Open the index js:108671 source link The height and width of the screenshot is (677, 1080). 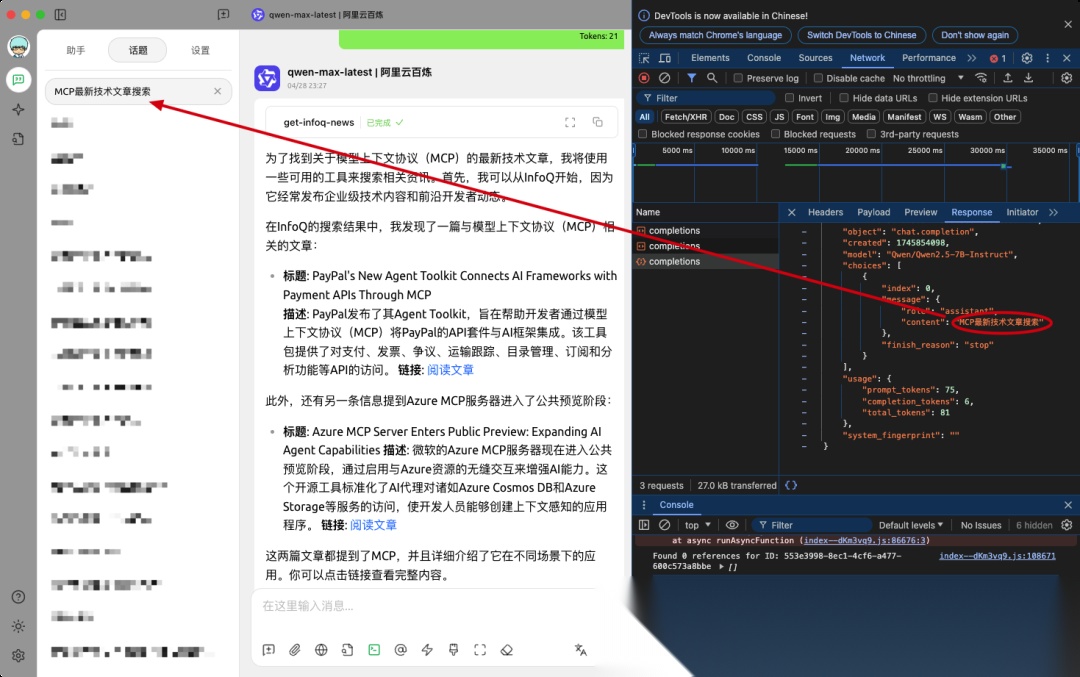[997, 556]
